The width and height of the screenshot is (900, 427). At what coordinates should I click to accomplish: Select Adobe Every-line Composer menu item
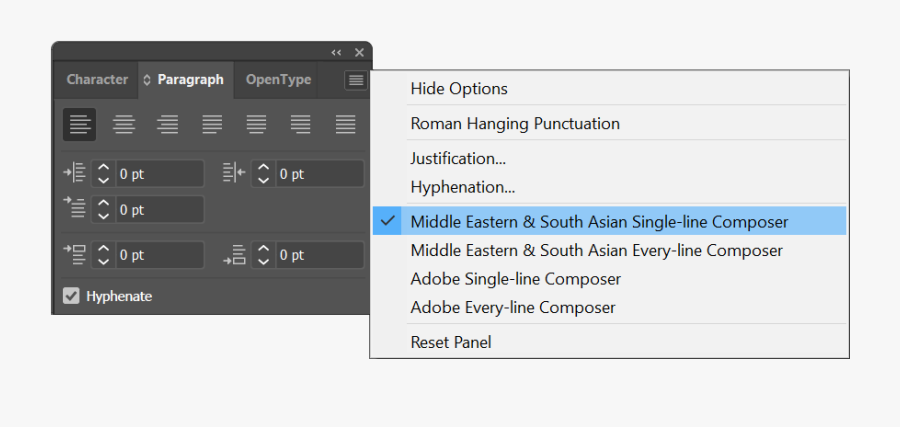point(513,307)
